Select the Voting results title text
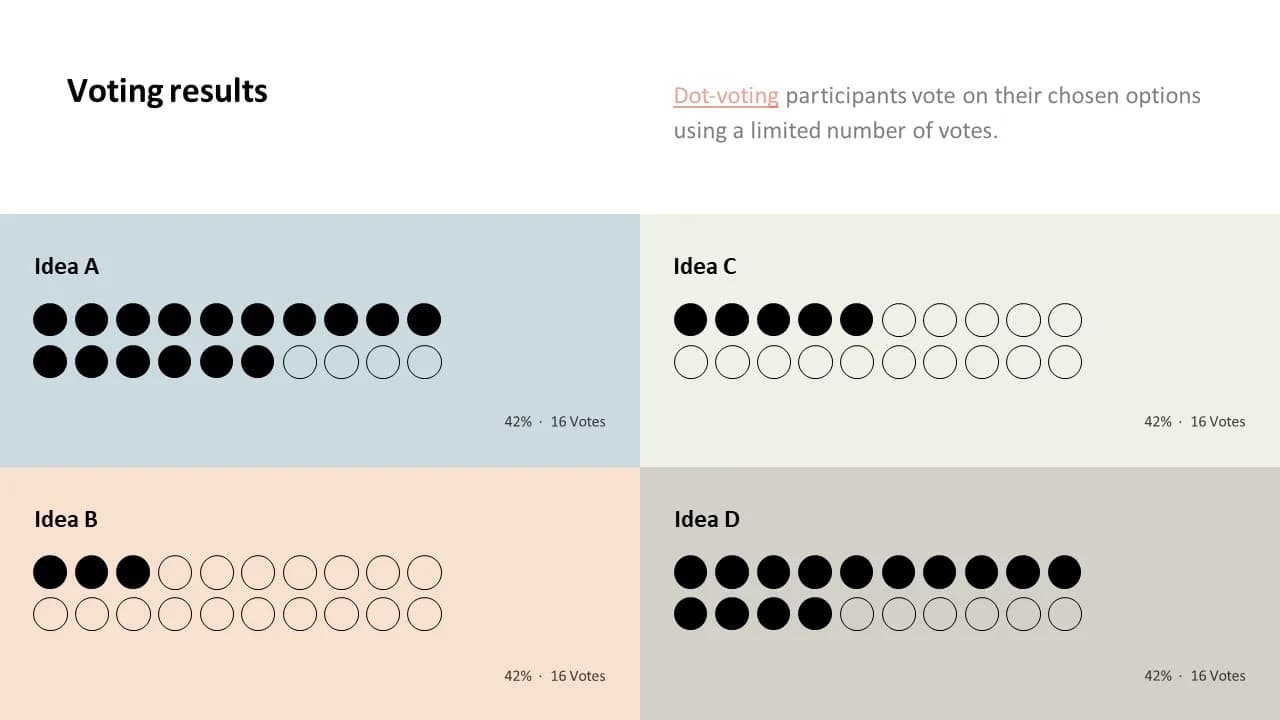 click(x=167, y=91)
